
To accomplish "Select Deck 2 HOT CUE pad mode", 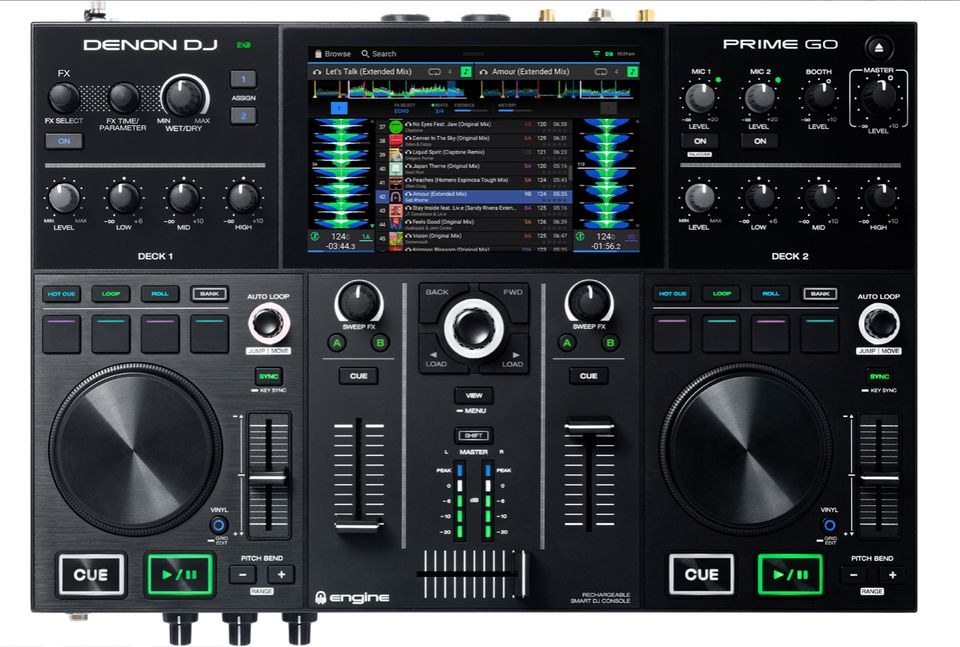I will 672,294.
